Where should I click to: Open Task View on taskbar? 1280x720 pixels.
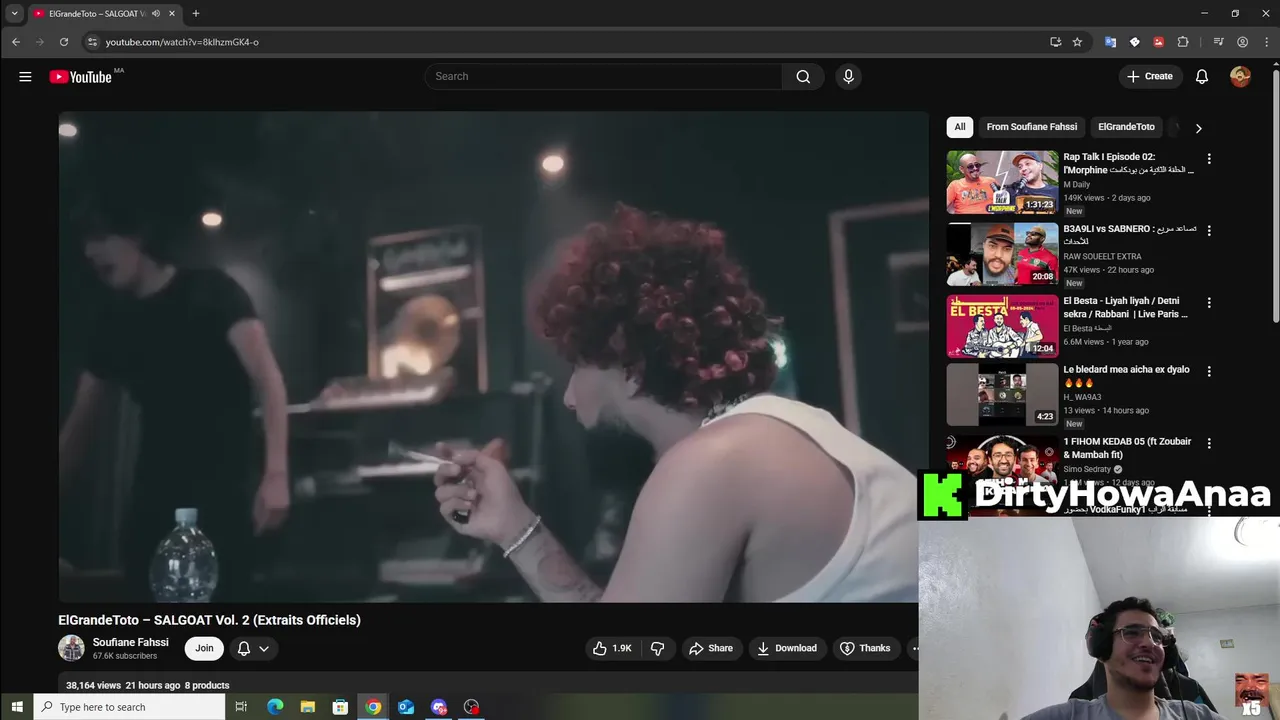coord(241,707)
